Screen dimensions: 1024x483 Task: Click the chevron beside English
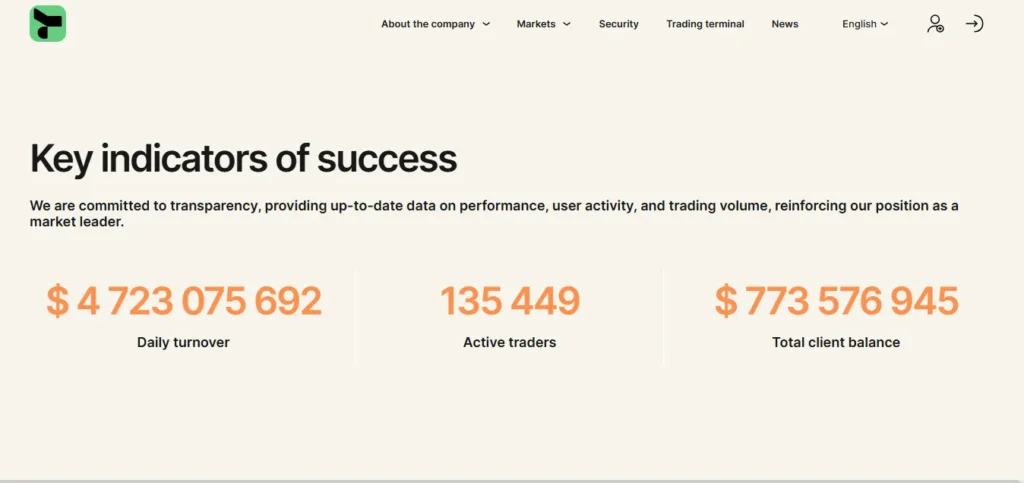884,24
